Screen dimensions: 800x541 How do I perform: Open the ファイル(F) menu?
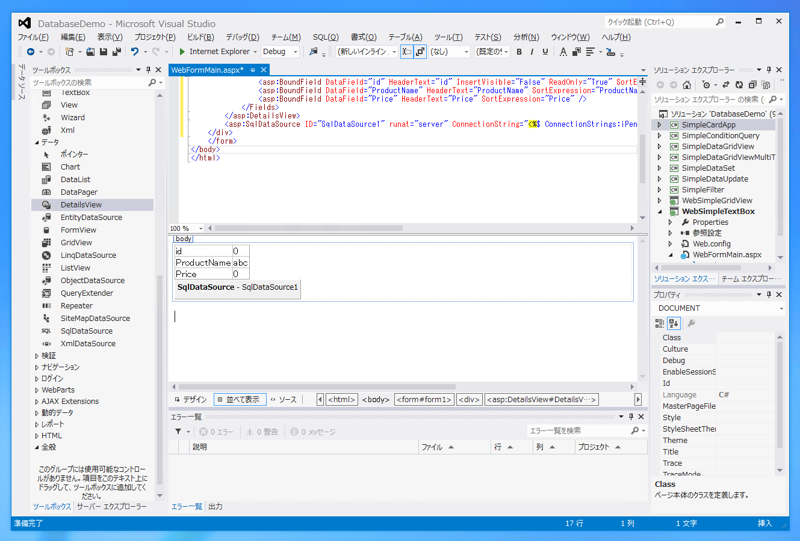[33, 37]
